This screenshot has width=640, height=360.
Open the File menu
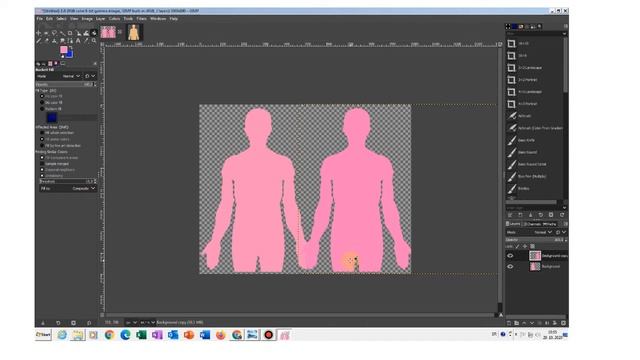40,19
